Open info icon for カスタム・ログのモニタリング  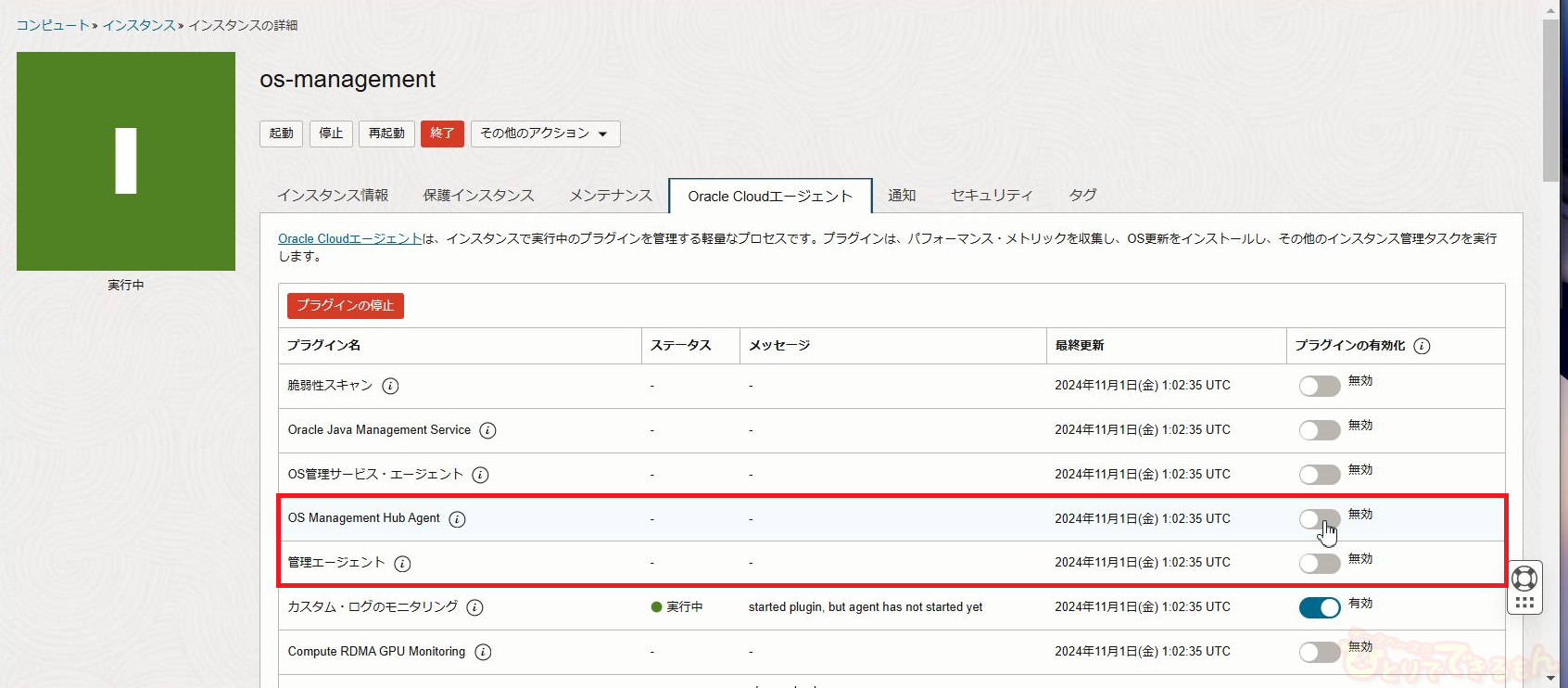pyautogui.click(x=474, y=607)
